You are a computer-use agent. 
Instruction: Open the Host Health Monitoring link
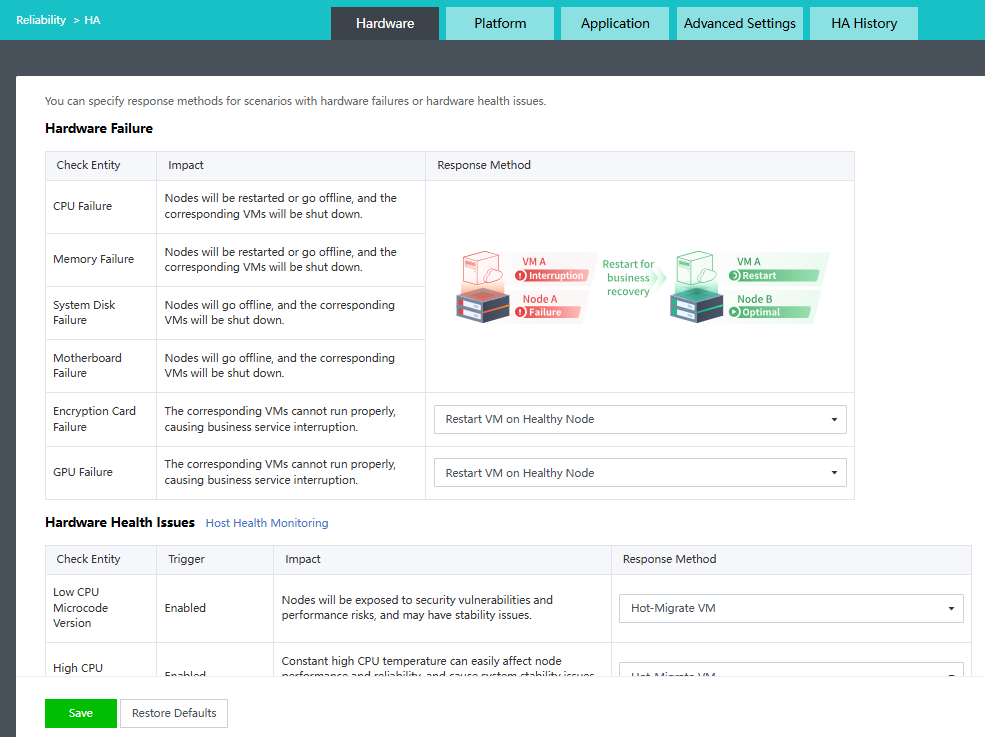click(x=267, y=523)
